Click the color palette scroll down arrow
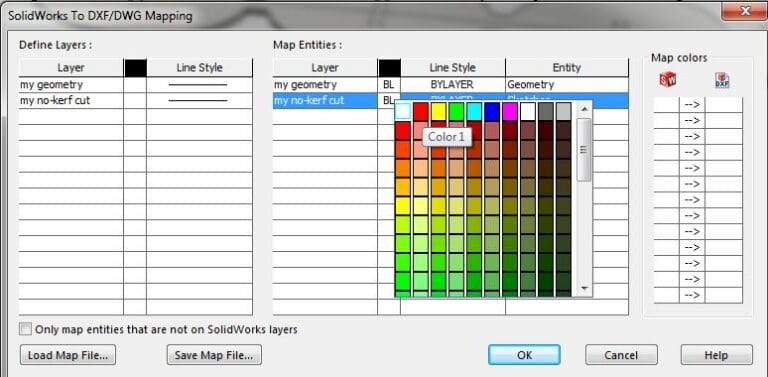 583,288
